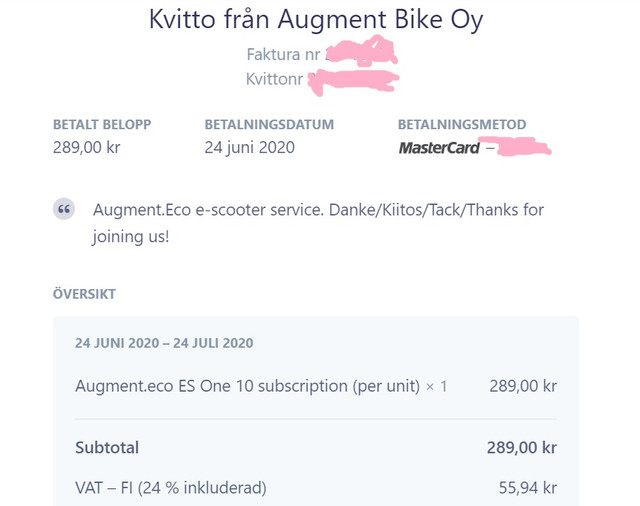
Task: Click the 'BETALNINGSMETOD' heading
Action: click(x=462, y=124)
